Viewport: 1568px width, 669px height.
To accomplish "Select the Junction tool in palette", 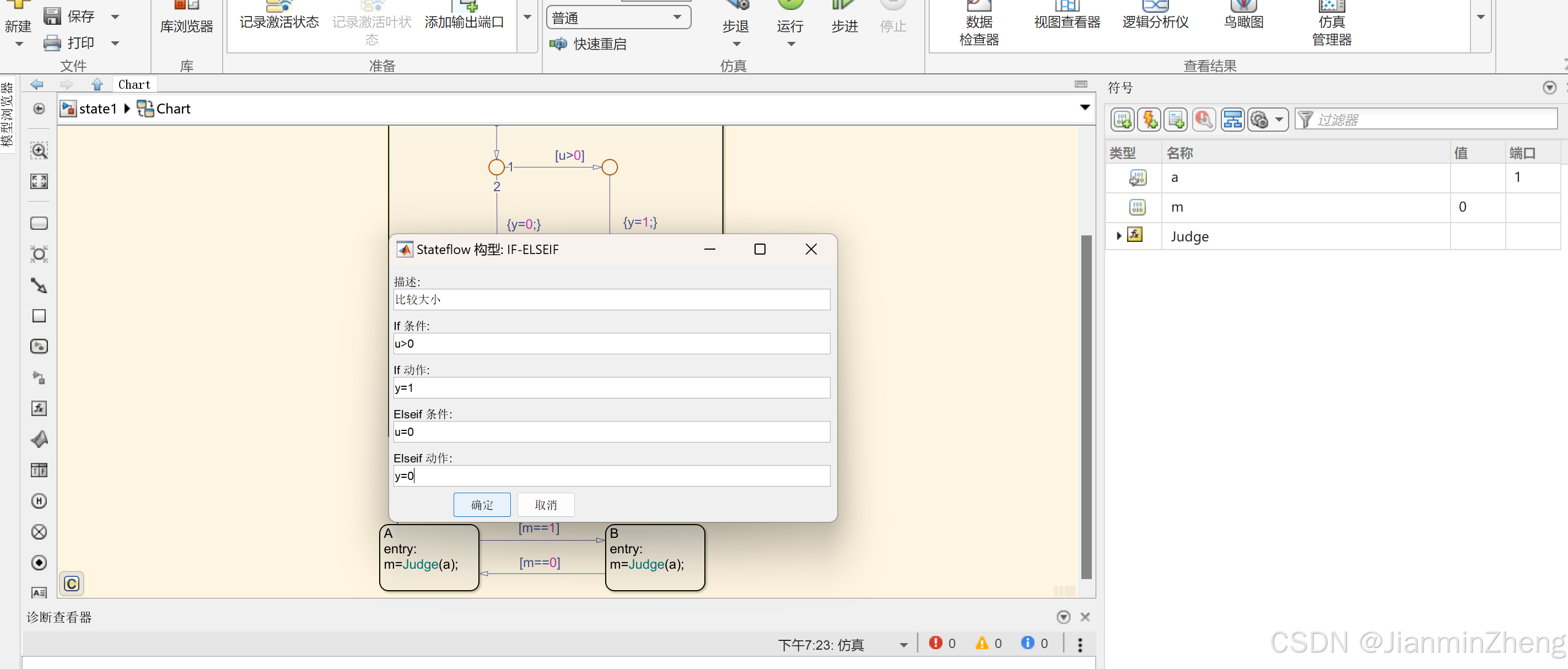I will [x=39, y=254].
